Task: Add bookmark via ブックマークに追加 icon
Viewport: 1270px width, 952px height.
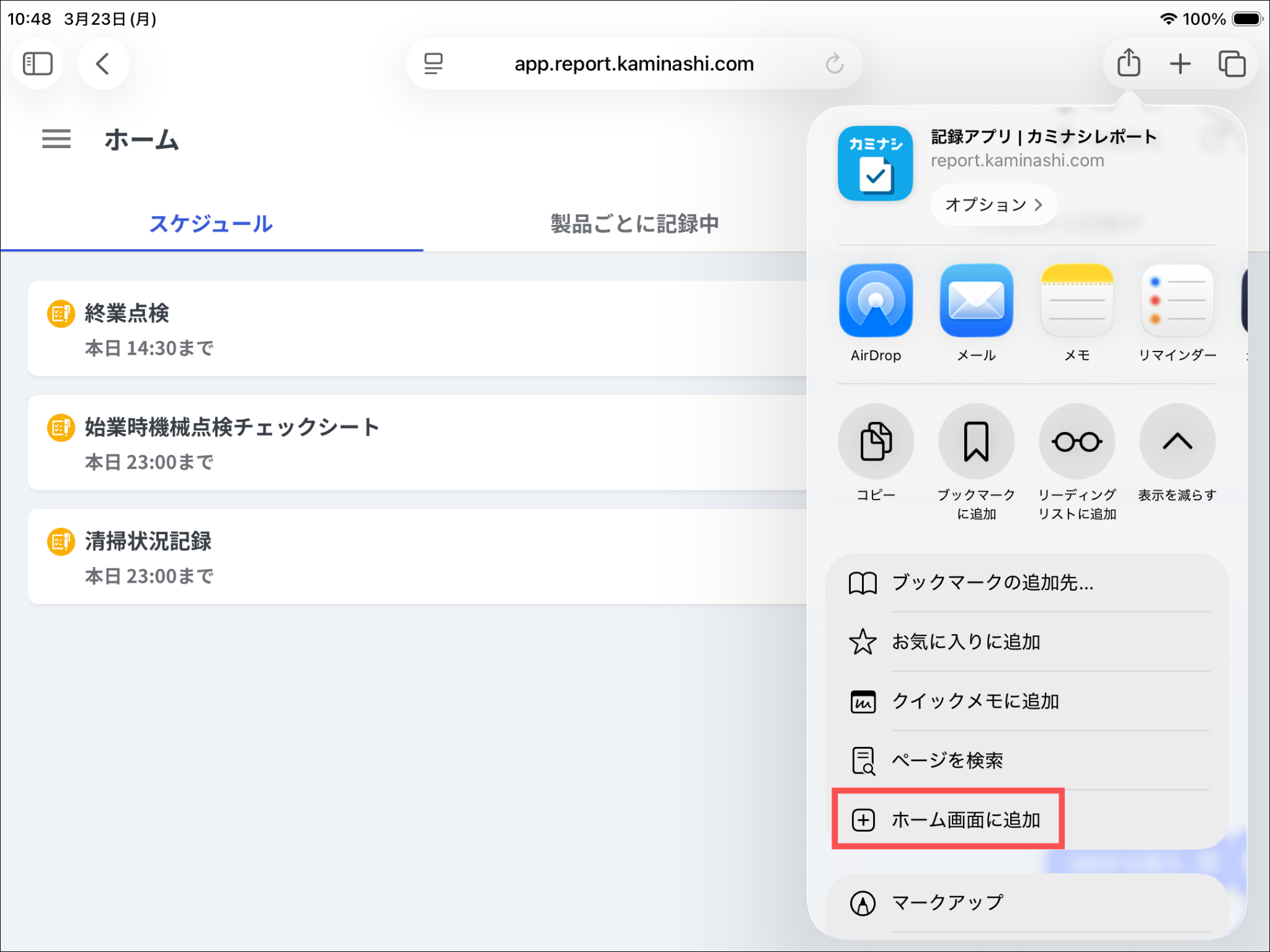Action: pos(976,441)
